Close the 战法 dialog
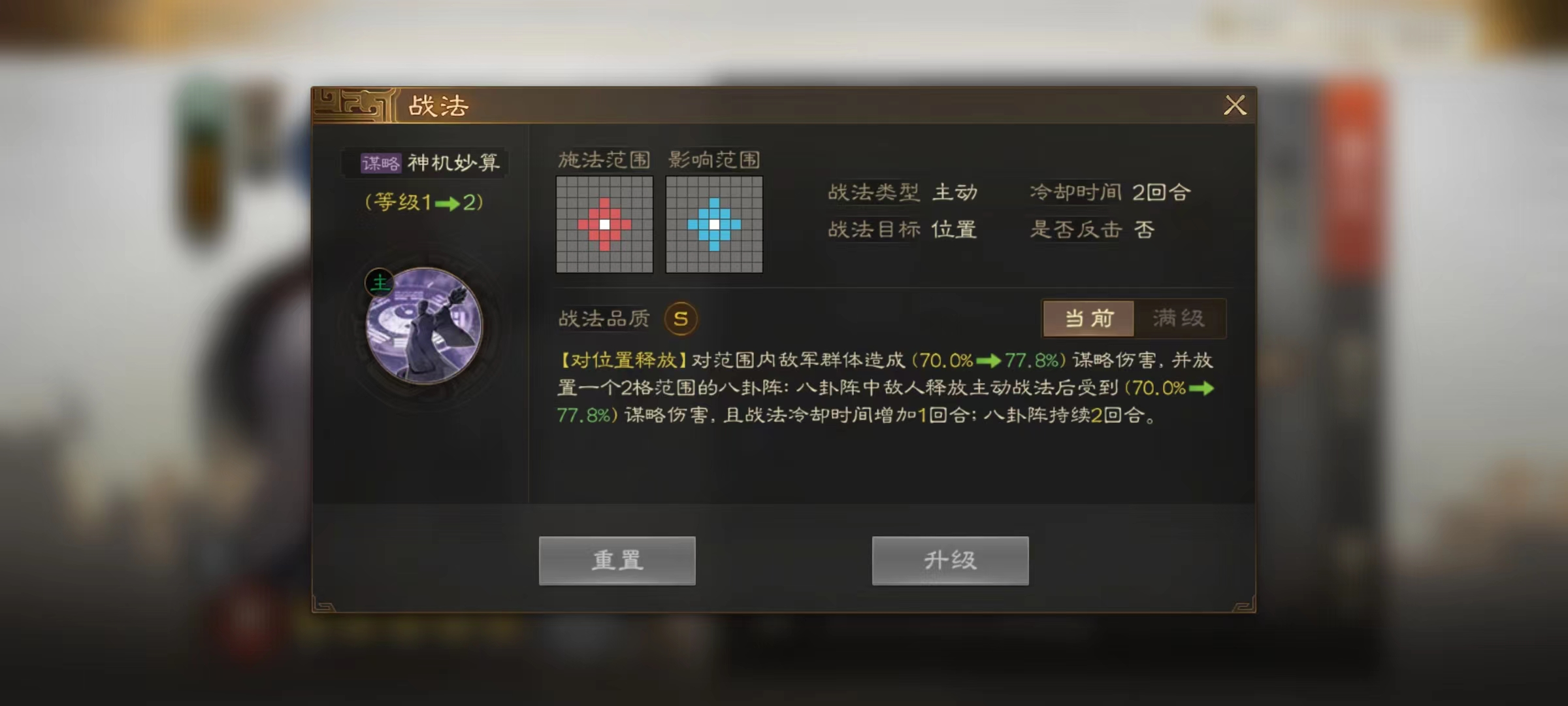Image resolution: width=1568 pixels, height=706 pixels. [1235, 105]
